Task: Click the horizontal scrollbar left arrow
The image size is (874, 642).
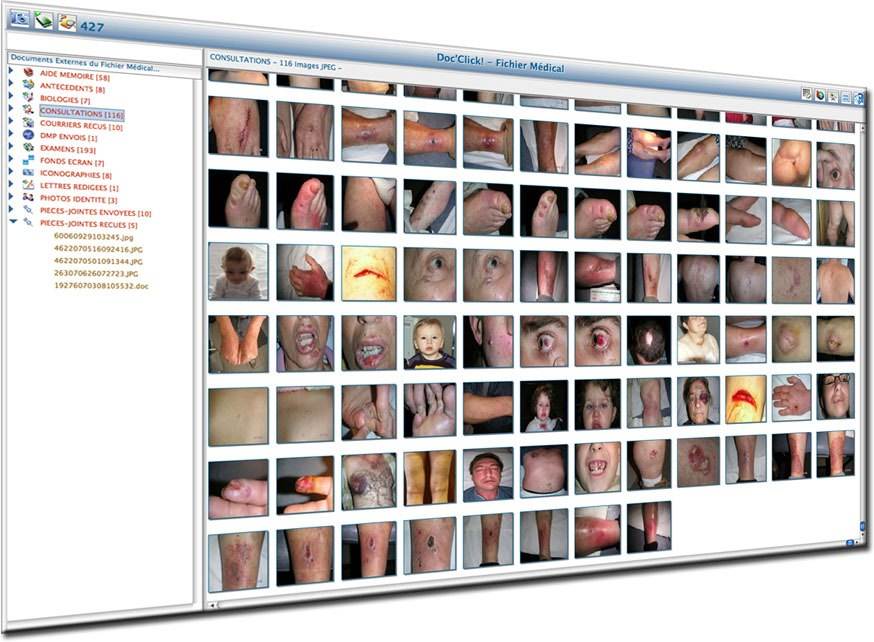Action: pos(212,605)
